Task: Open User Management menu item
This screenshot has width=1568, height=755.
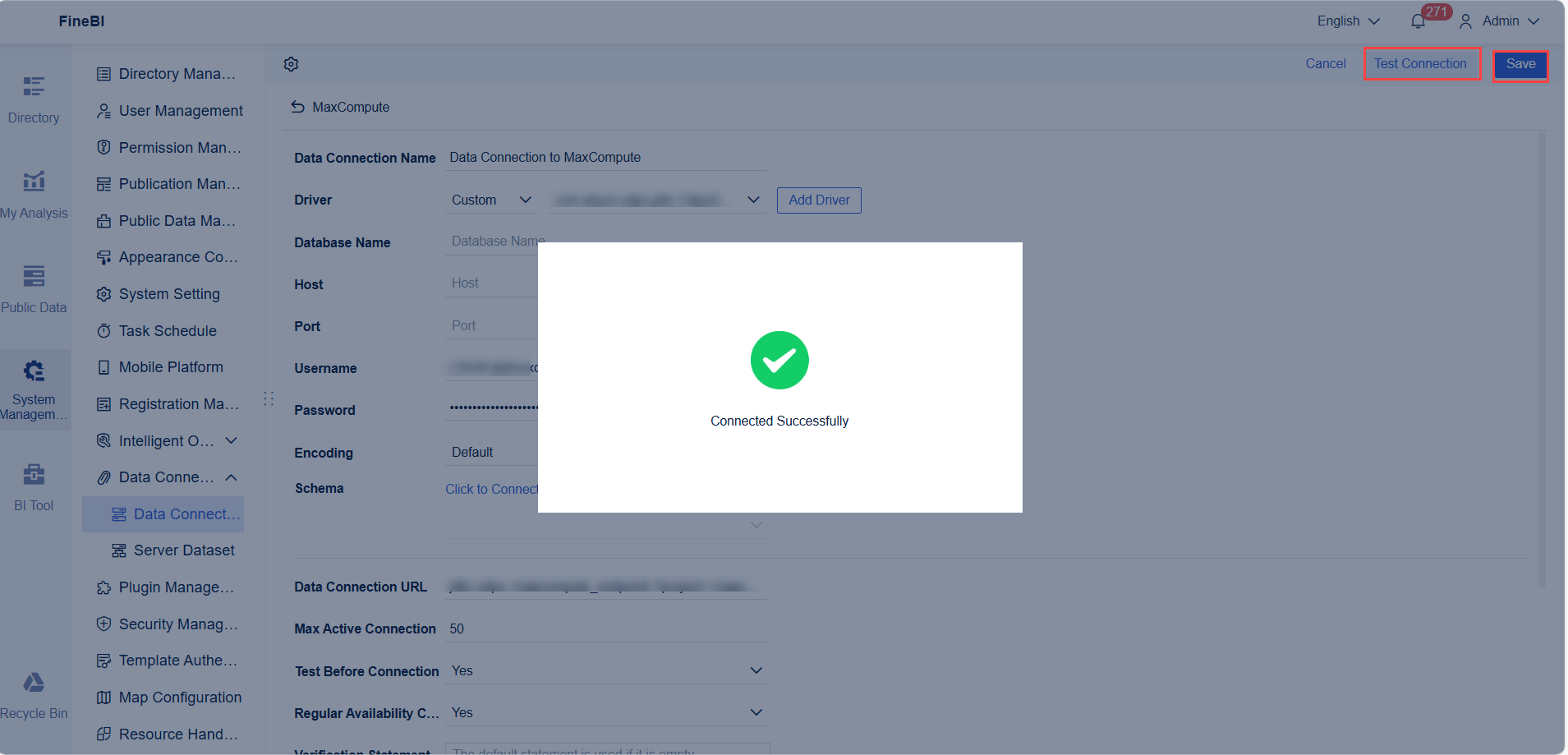Action: pos(170,111)
